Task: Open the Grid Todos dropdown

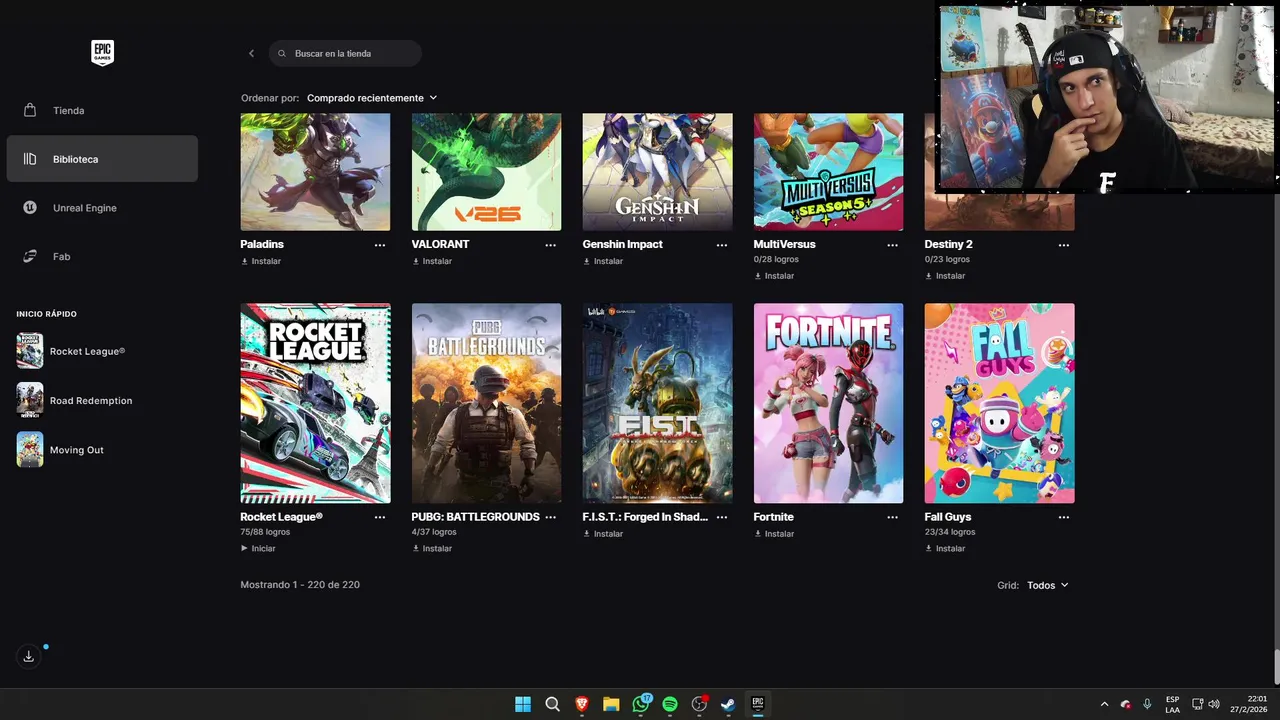Action: (x=1047, y=585)
